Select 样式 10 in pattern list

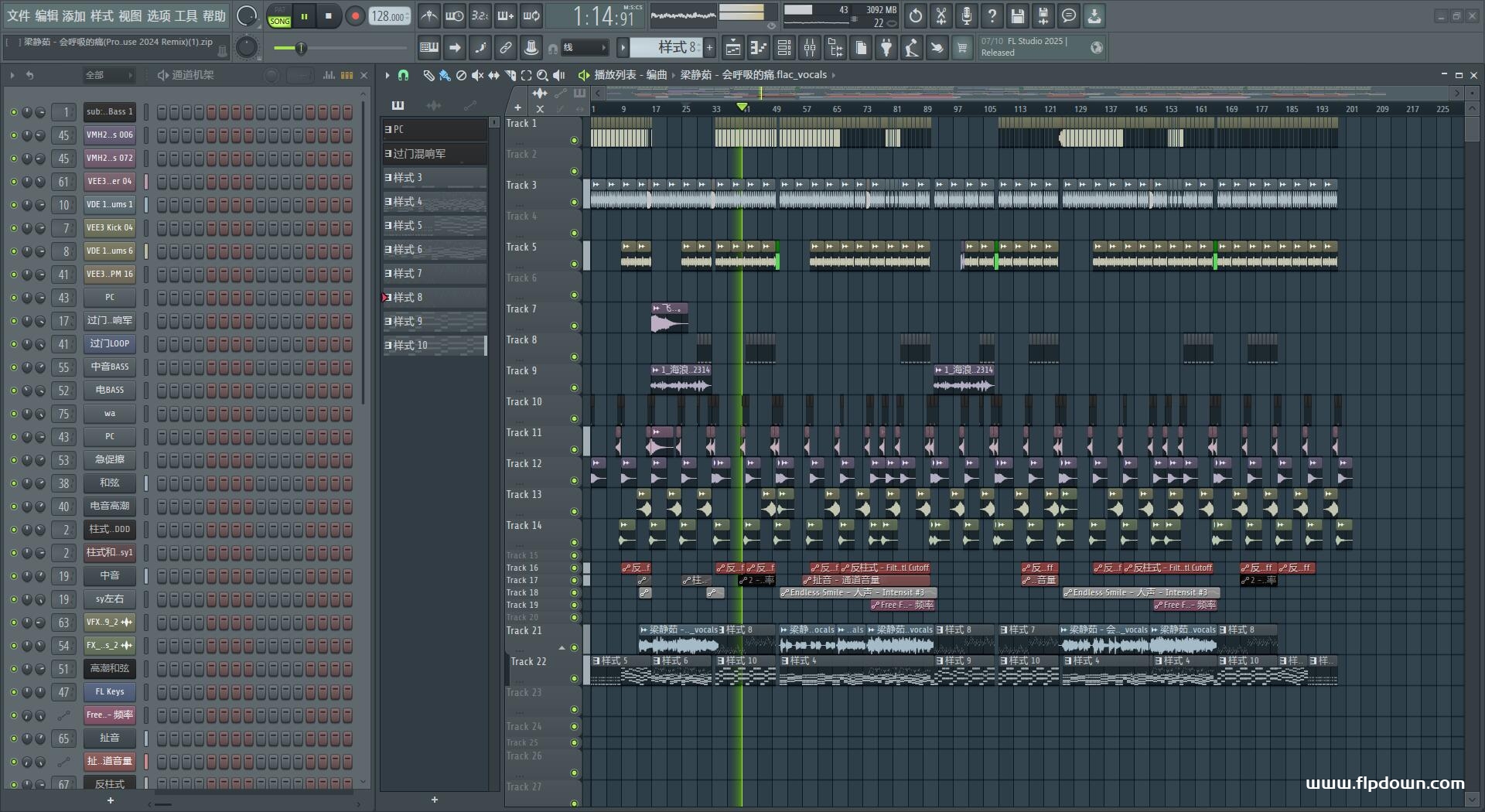[435, 346]
